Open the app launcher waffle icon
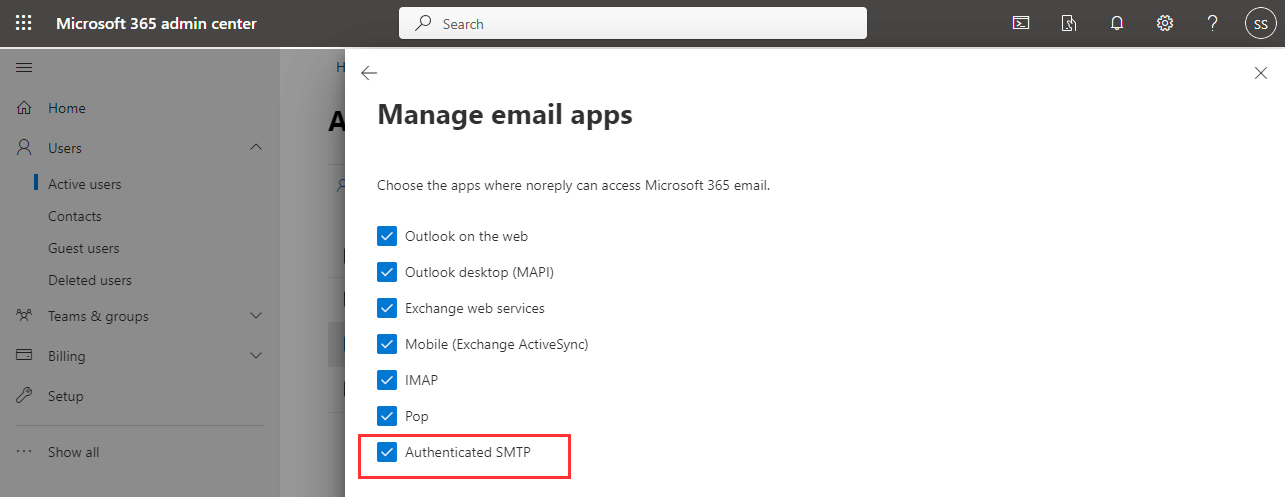This screenshot has height=497, width=1285. (24, 23)
